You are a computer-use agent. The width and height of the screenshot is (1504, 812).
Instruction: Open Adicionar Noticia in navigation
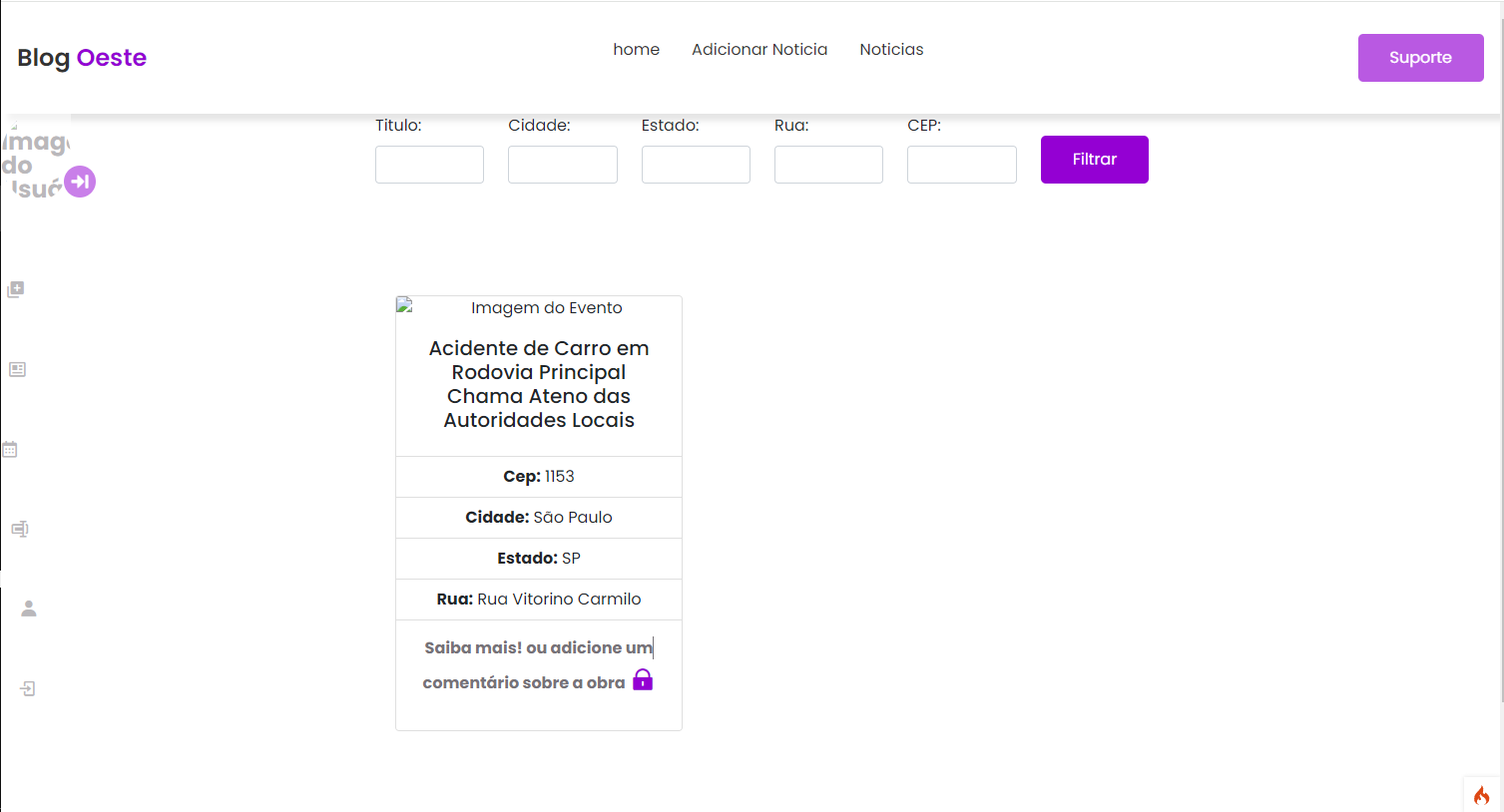coord(759,50)
